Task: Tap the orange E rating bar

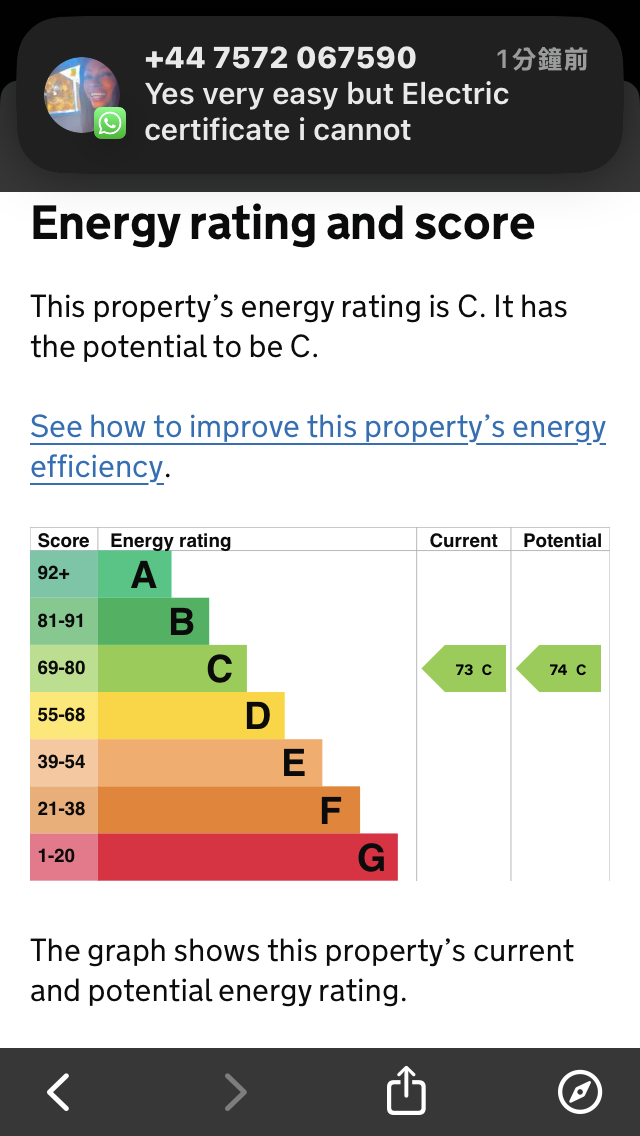Action: pos(210,763)
